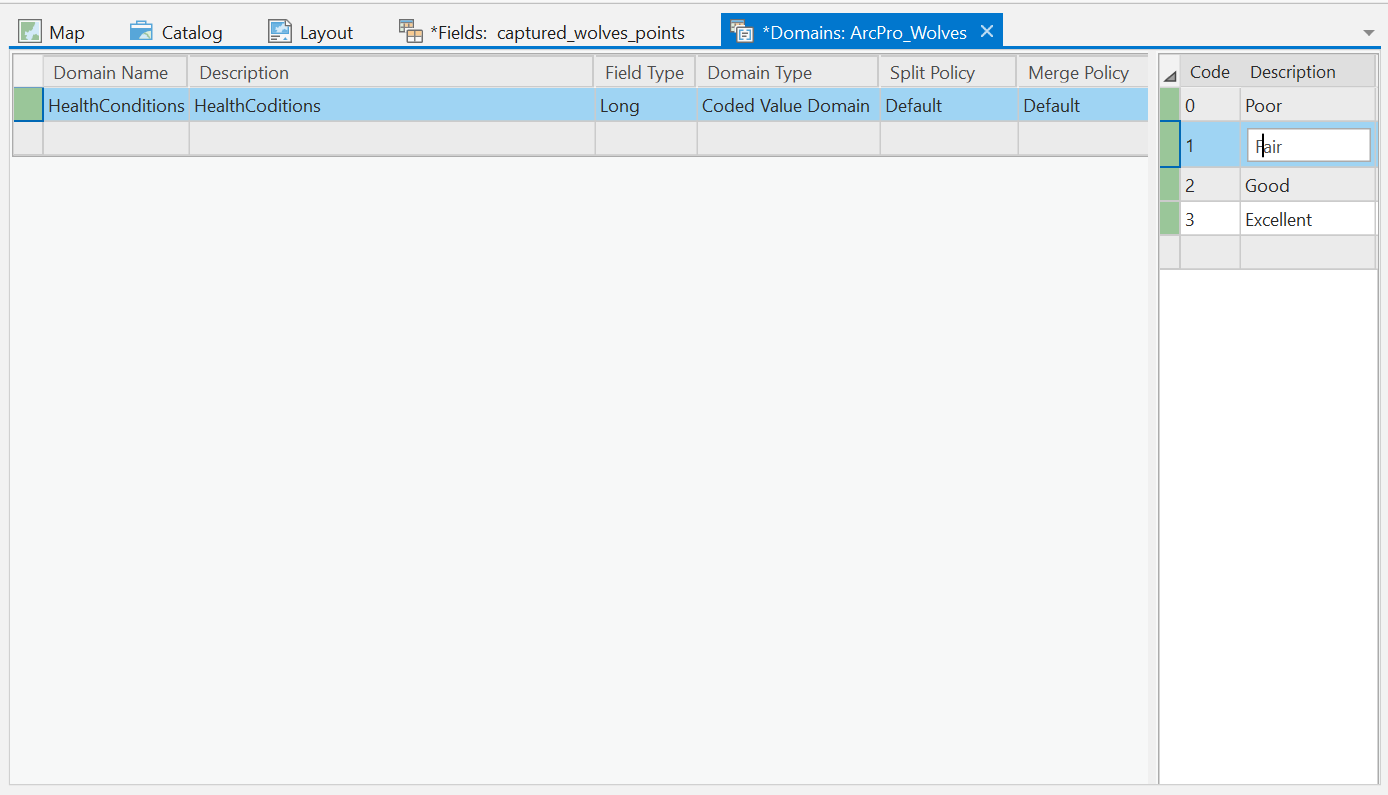Click the empty new domain row name cell
The width and height of the screenshot is (1388, 795).
pos(115,139)
